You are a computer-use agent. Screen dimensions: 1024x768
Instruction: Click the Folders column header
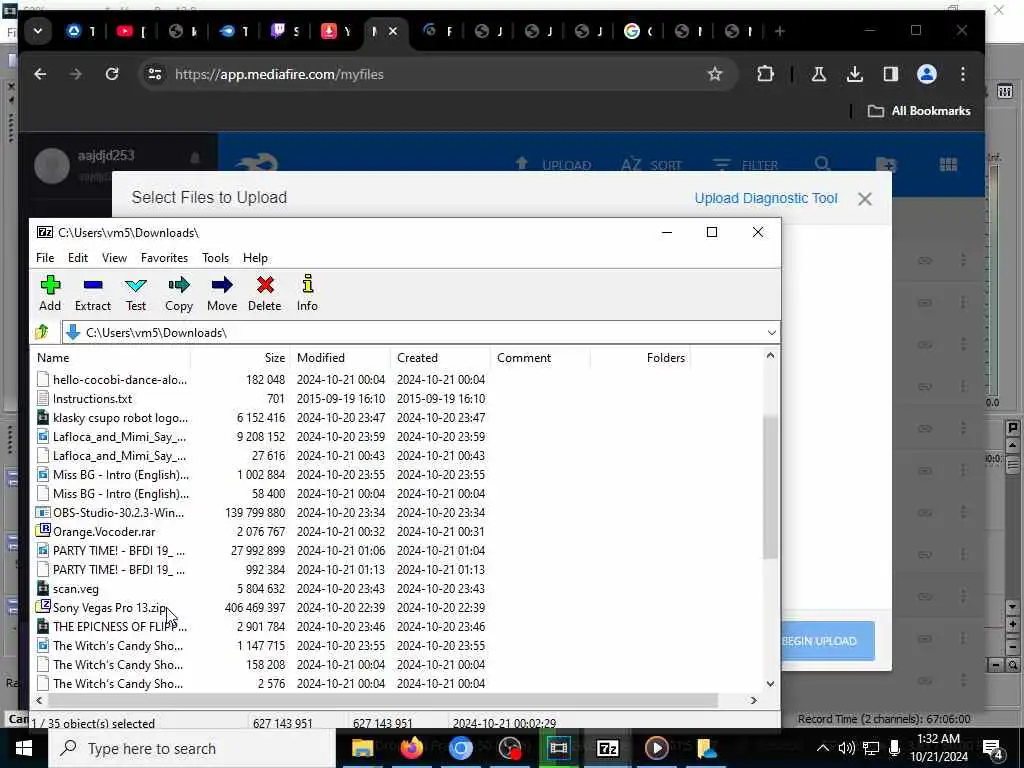click(640, 358)
